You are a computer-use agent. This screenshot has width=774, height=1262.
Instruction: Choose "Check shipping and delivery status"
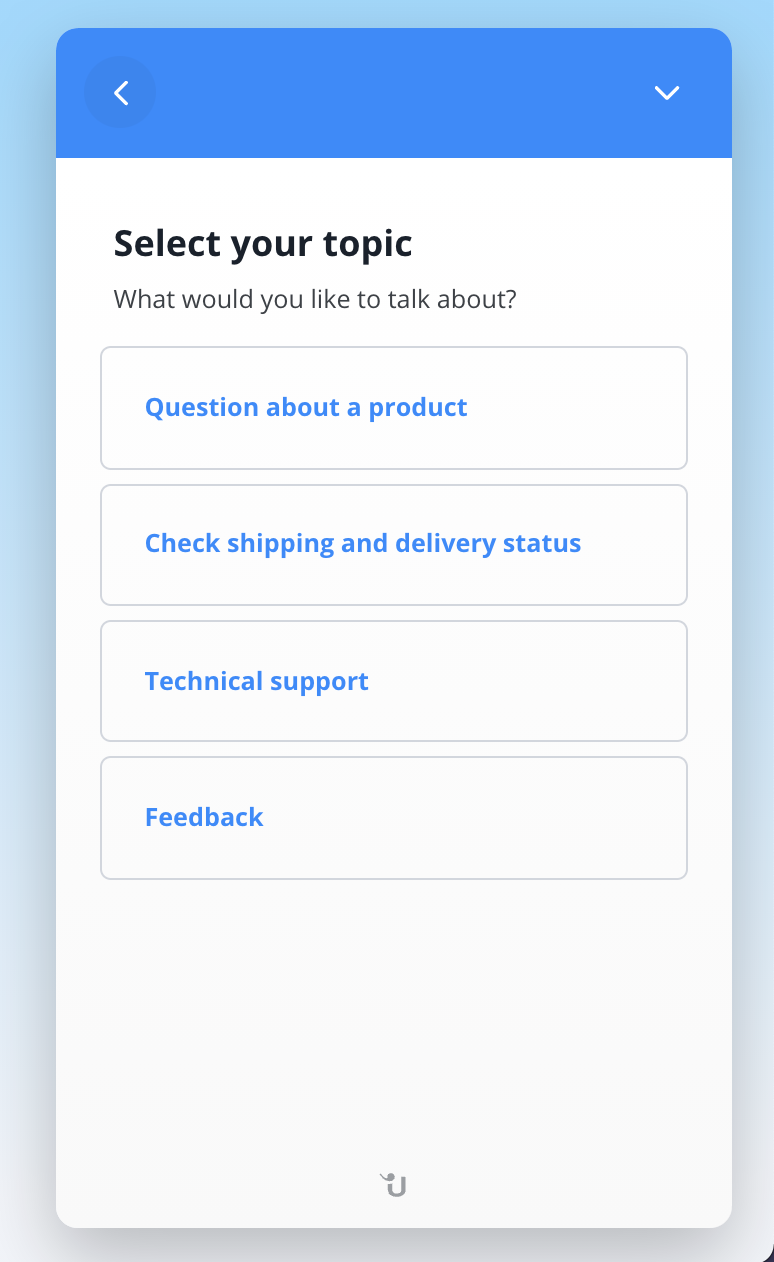[393, 544]
